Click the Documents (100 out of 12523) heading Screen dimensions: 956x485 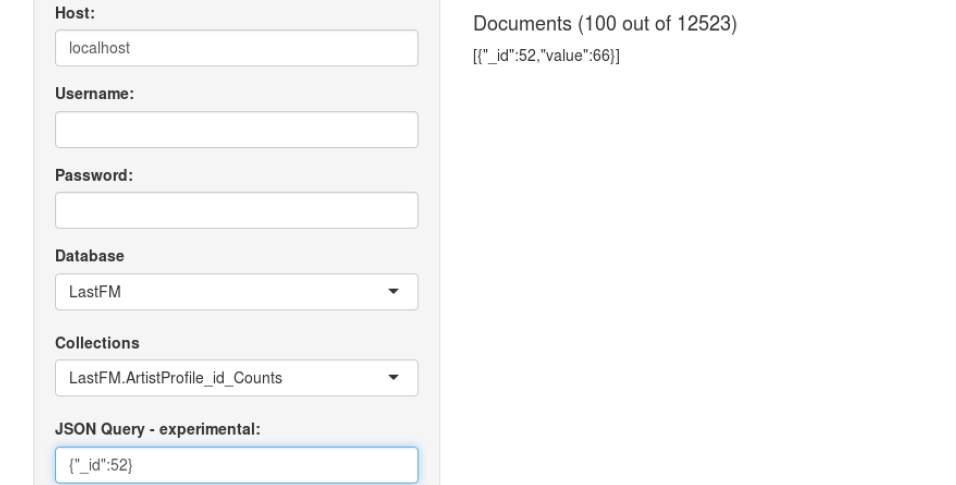pos(605,24)
